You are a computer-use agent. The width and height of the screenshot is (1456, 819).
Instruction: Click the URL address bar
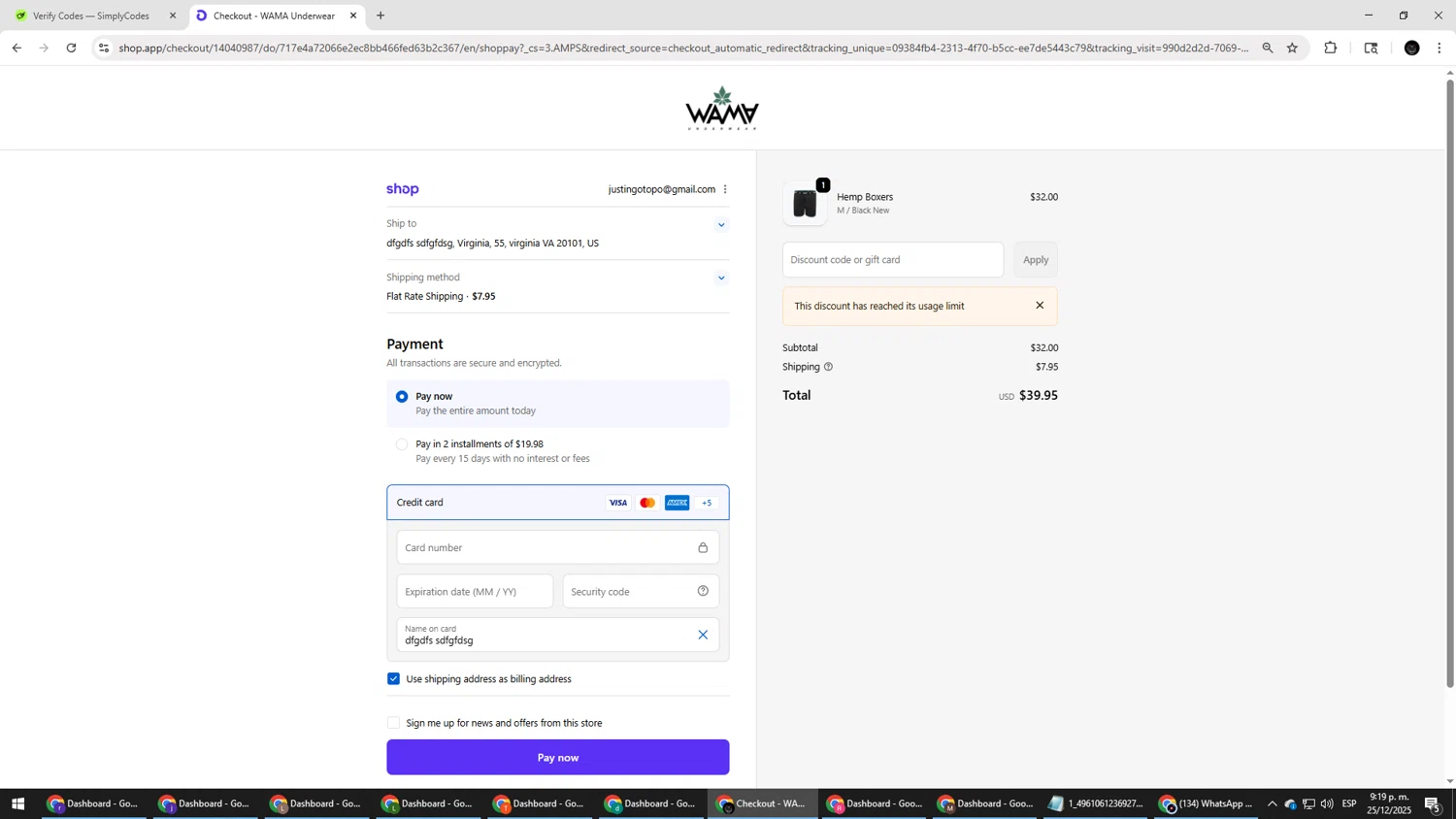pos(683,48)
